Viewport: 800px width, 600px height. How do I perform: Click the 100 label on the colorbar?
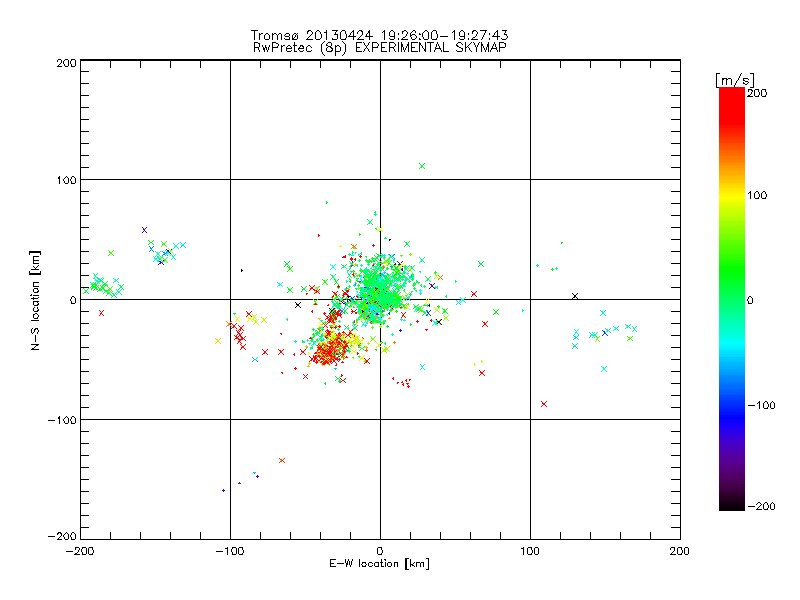click(x=757, y=195)
